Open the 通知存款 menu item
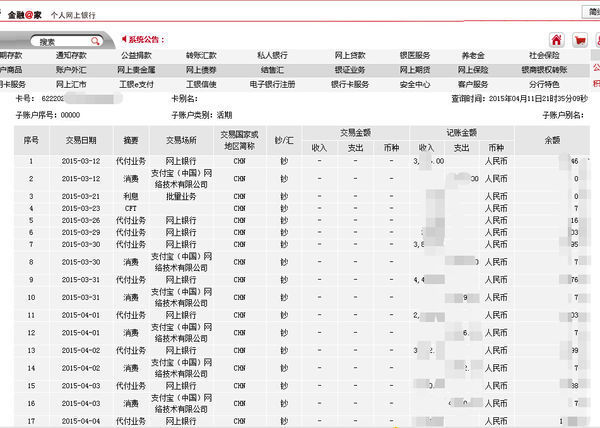This screenshot has width=600, height=428. (x=71, y=55)
